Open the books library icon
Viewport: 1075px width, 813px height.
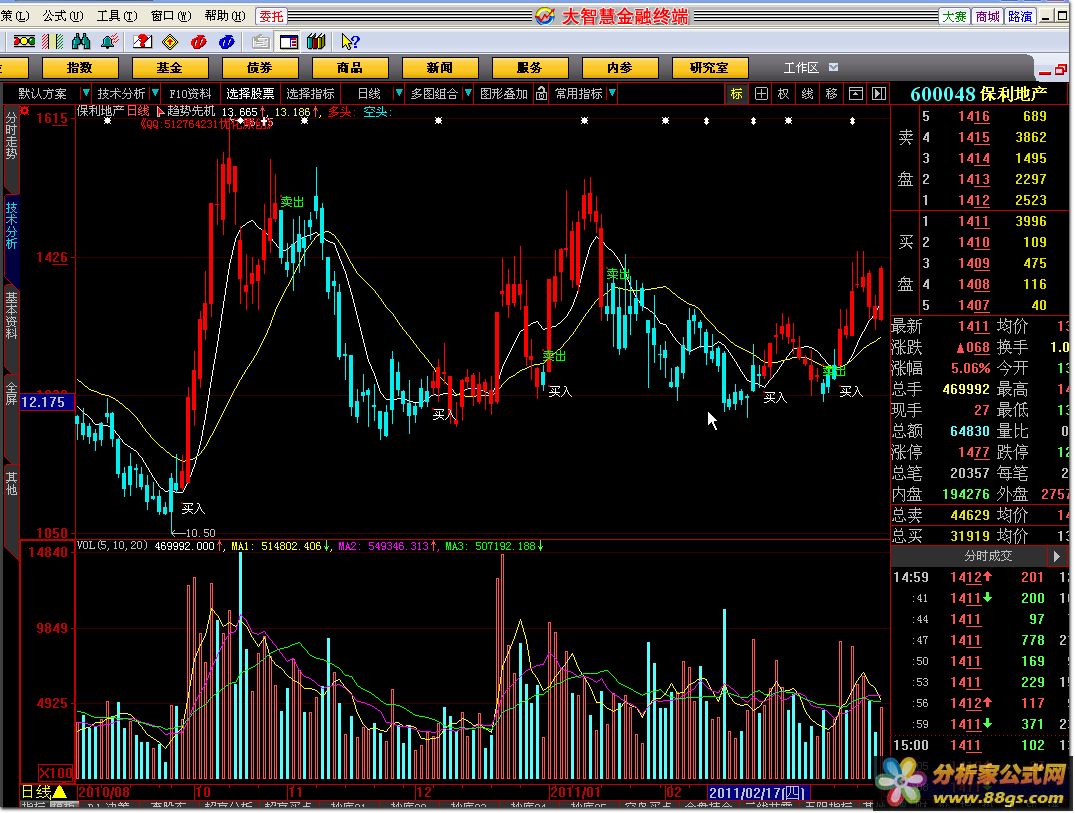(x=316, y=43)
